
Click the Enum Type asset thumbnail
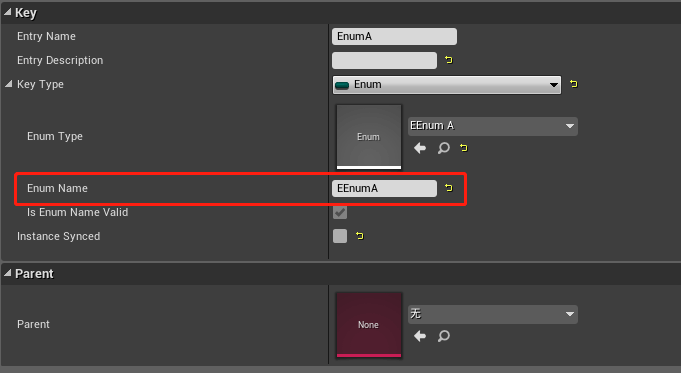pyautogui.click(x=369, y=136)
